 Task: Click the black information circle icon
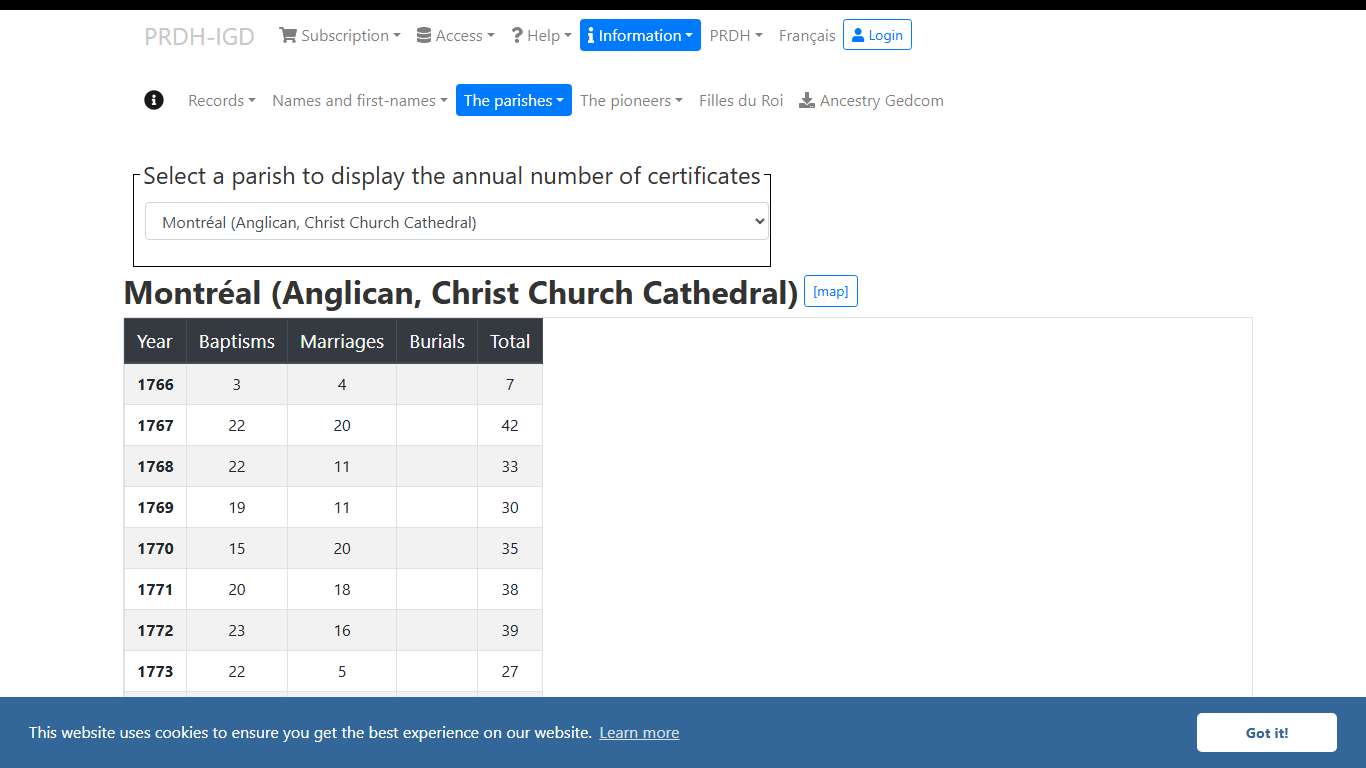click(153, 100)
